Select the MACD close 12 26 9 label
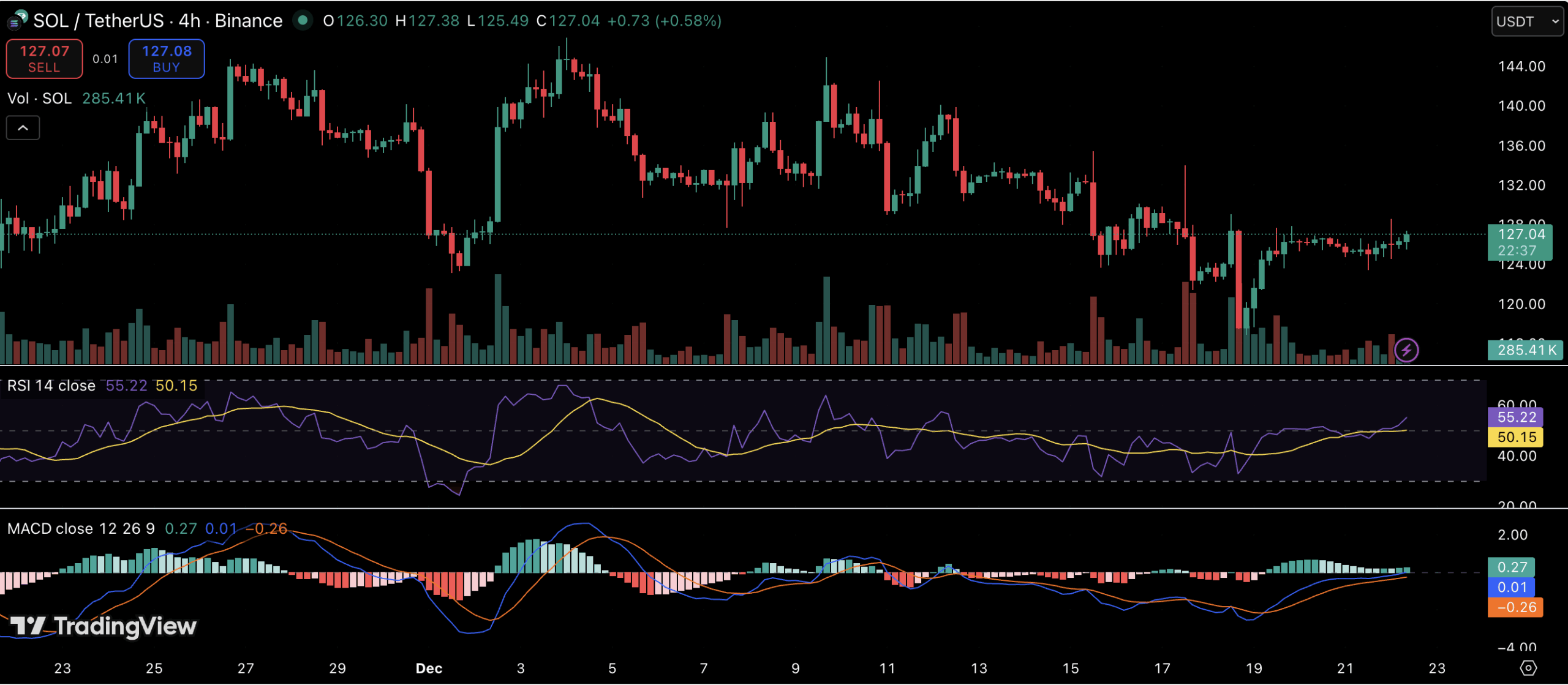Screen dimensions: 1568x685 [81, 528]
